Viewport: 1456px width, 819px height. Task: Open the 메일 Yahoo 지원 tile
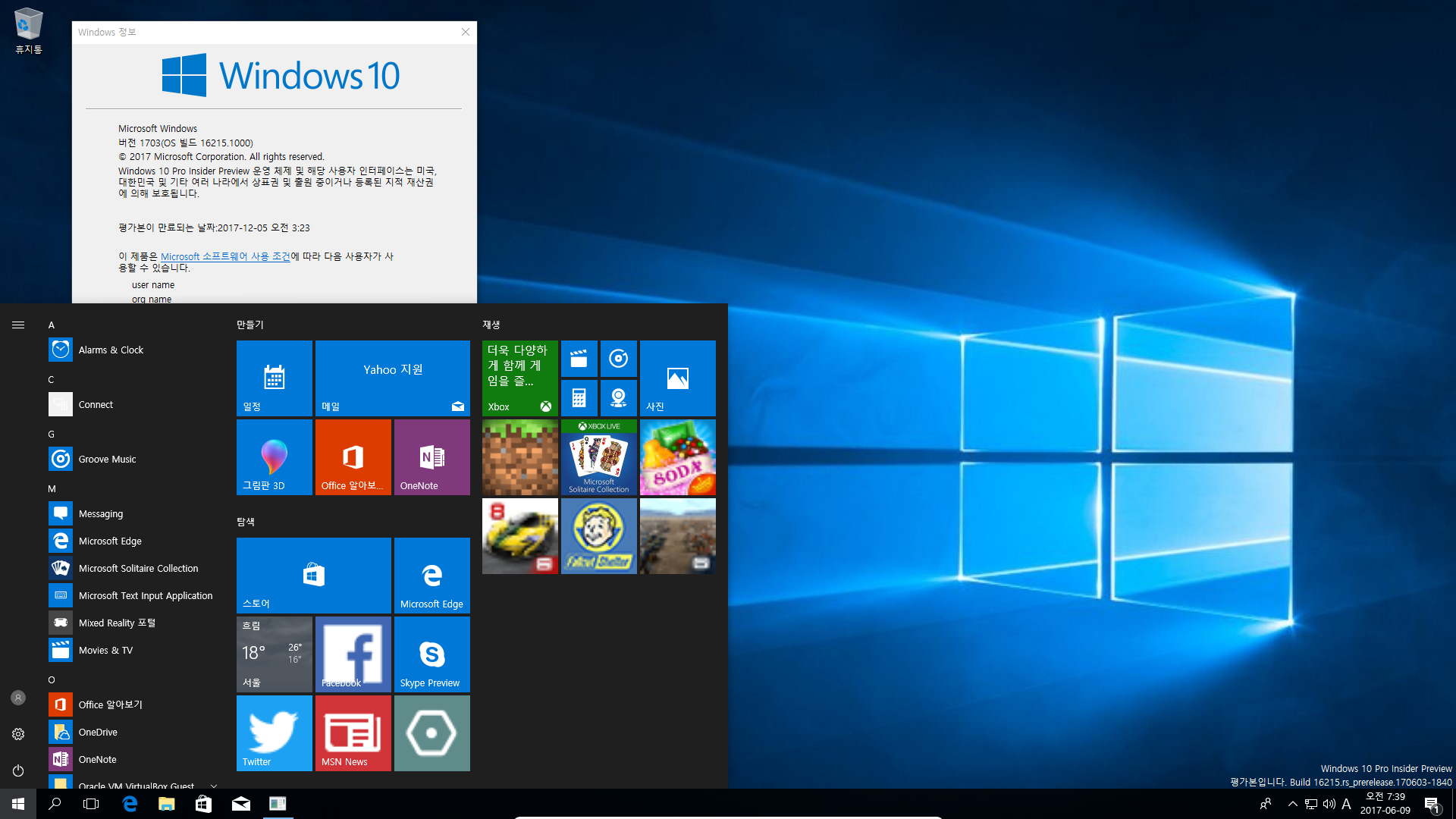coord(393,378)
